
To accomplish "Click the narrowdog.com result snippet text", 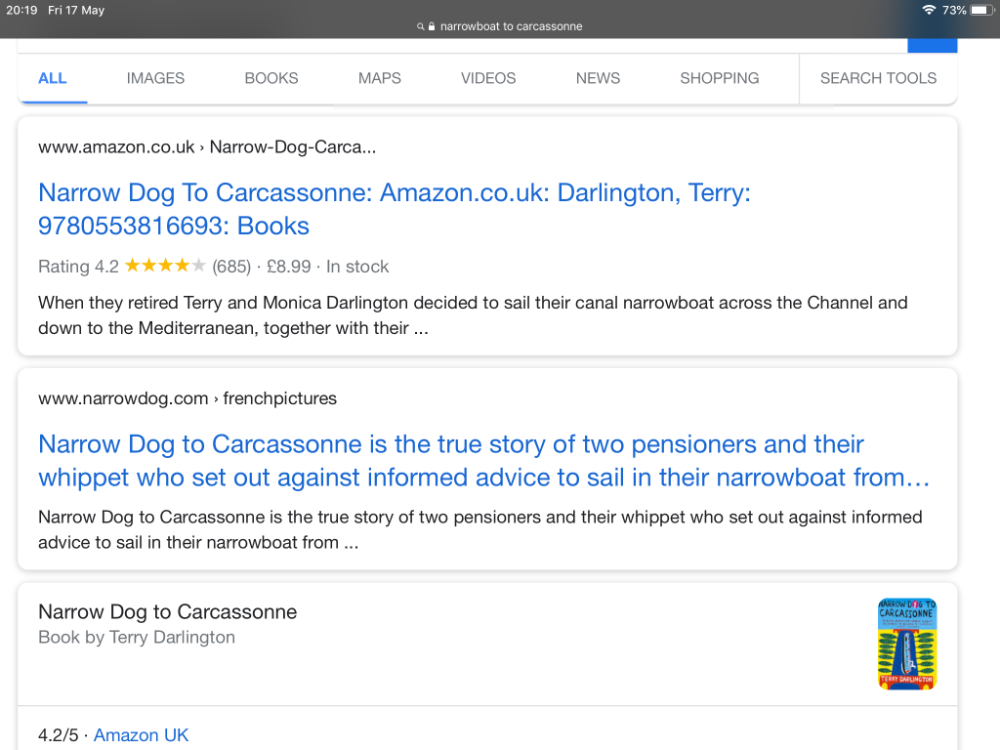I will [x=480, y=529].
